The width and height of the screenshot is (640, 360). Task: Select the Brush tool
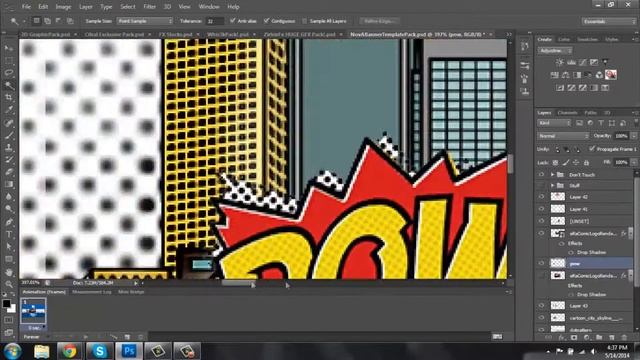pos(9,135)
